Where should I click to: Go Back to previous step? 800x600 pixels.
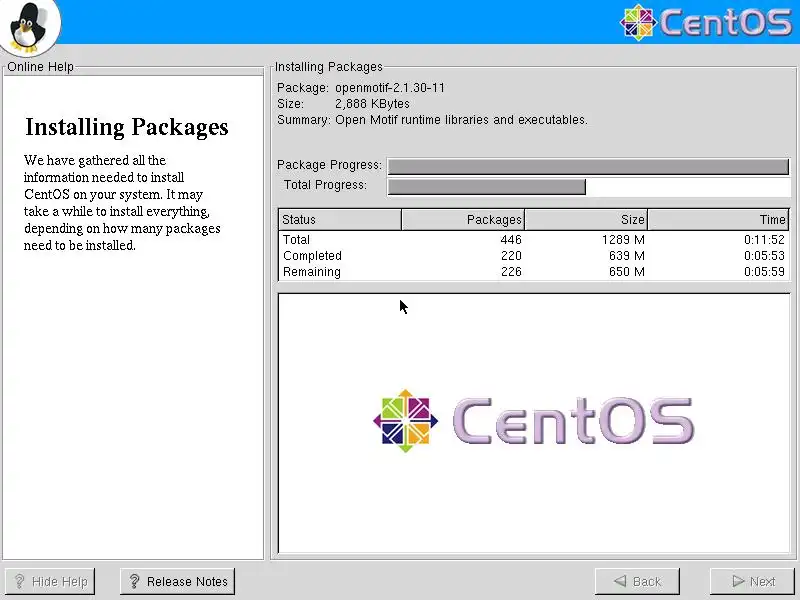[637, 581]
